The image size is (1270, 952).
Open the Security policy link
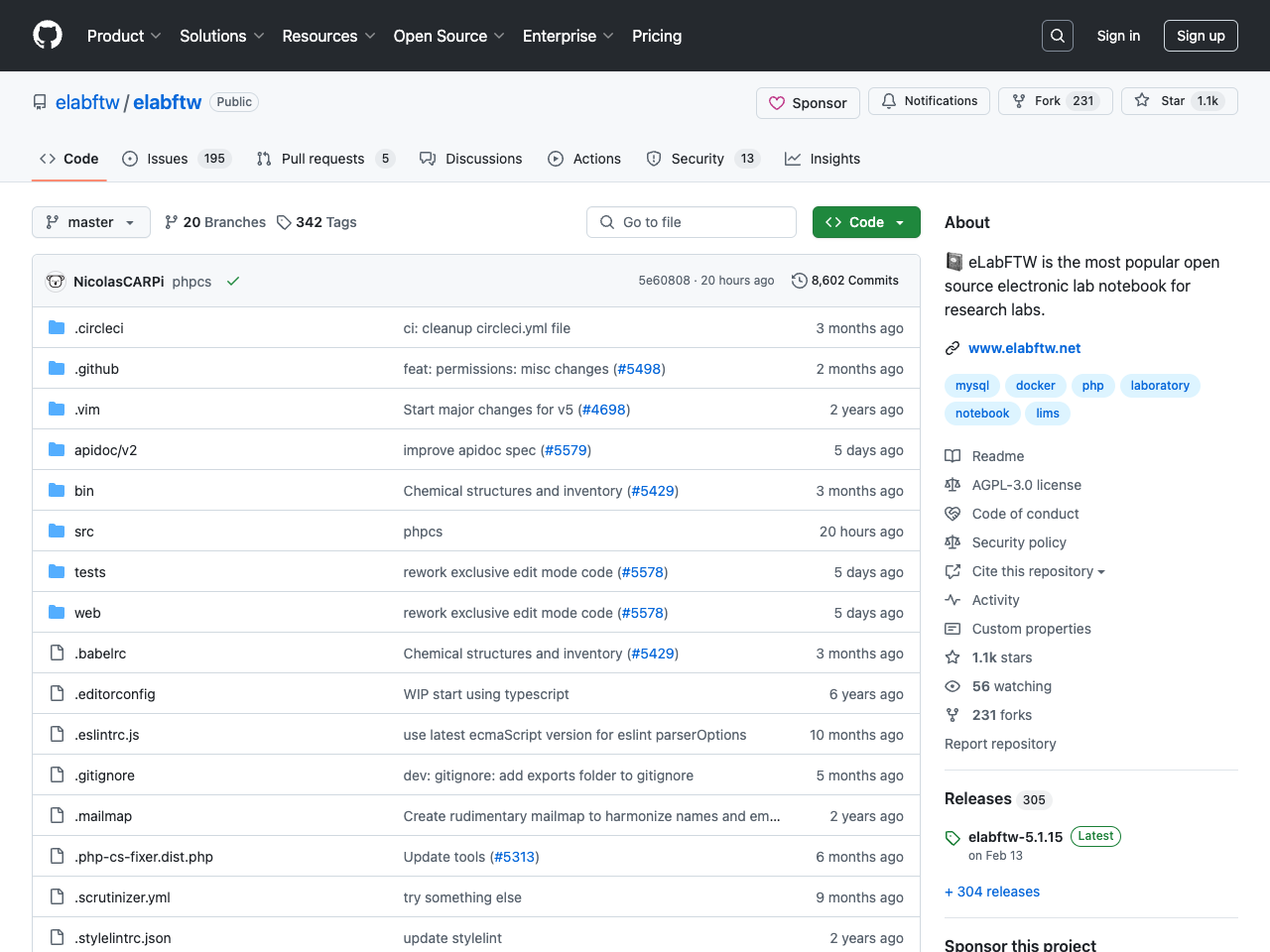click(x=1019, y=542)
